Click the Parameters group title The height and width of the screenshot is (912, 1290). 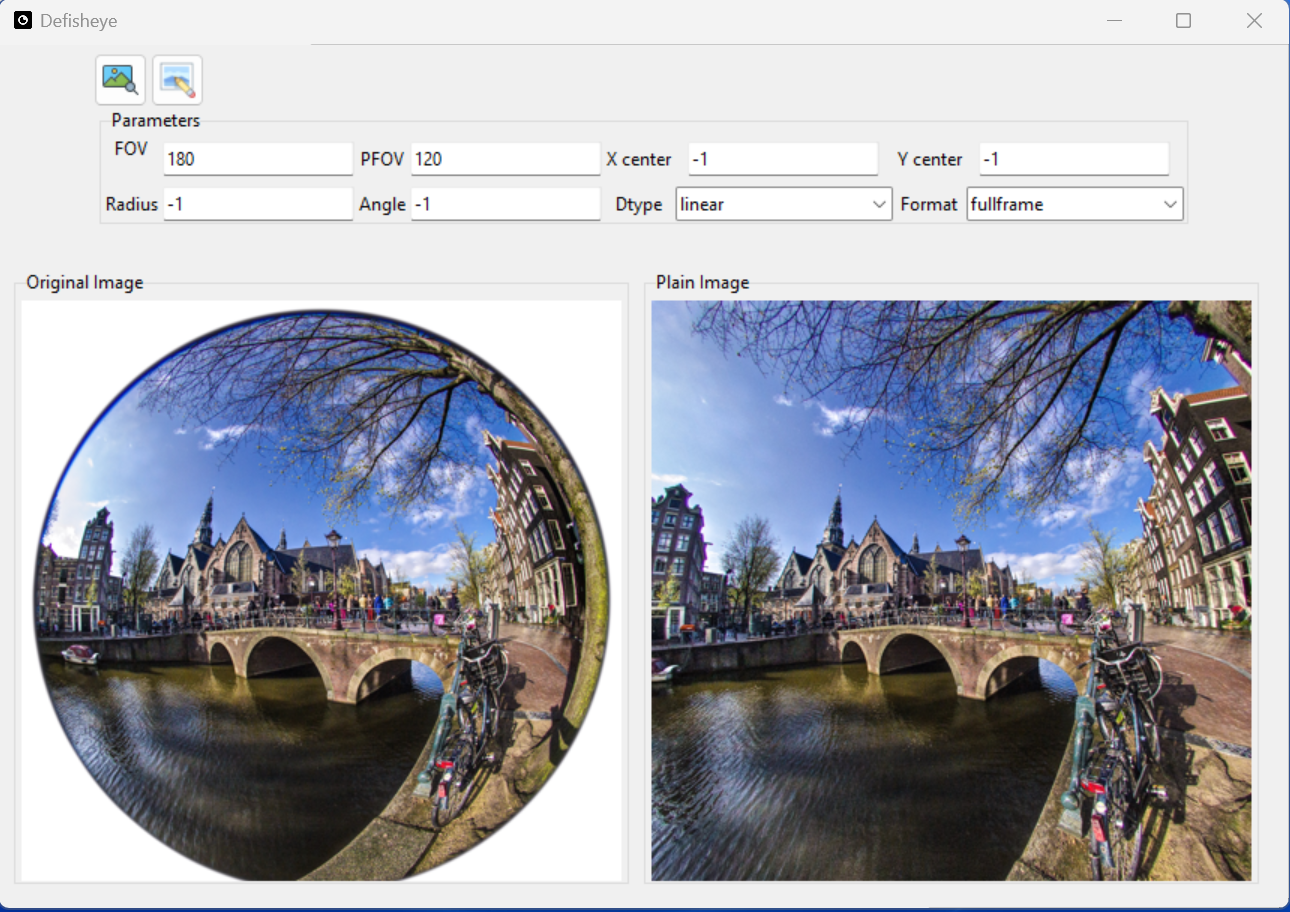156,121
